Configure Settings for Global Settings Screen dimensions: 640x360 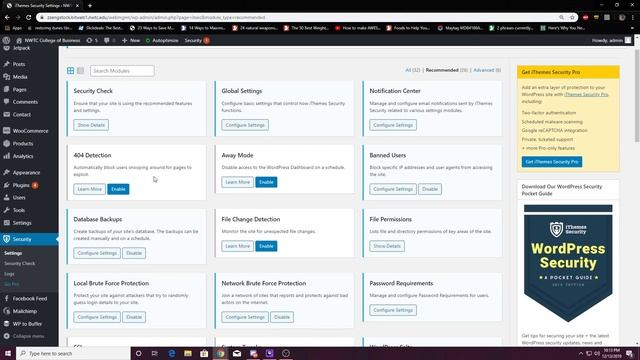click(245, 125)
